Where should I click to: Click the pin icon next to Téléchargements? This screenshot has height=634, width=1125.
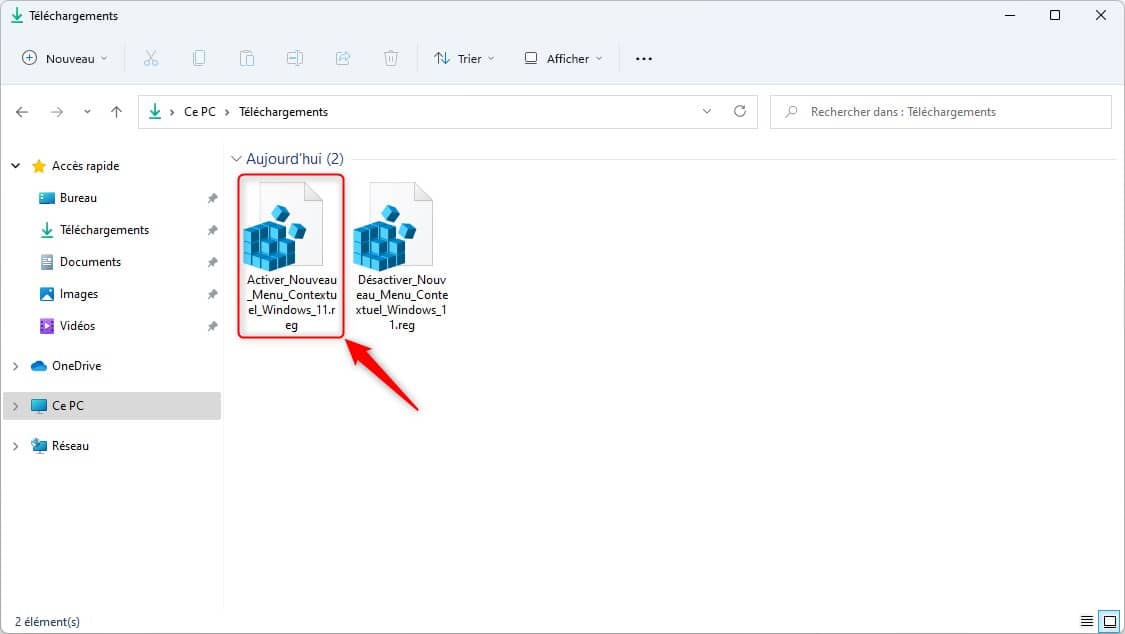pyautogui.click(x=212, y=230)
